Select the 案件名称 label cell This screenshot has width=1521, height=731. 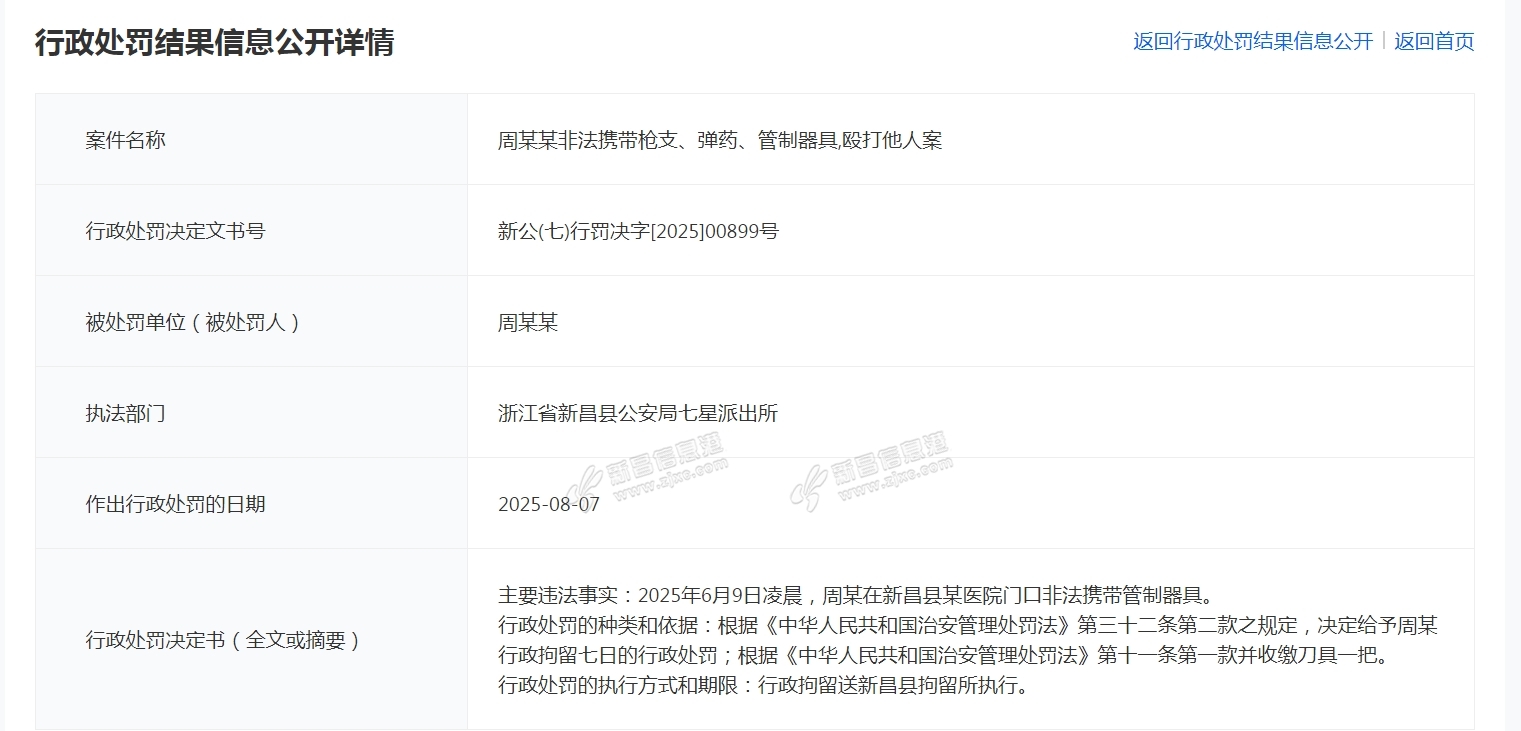126,140
